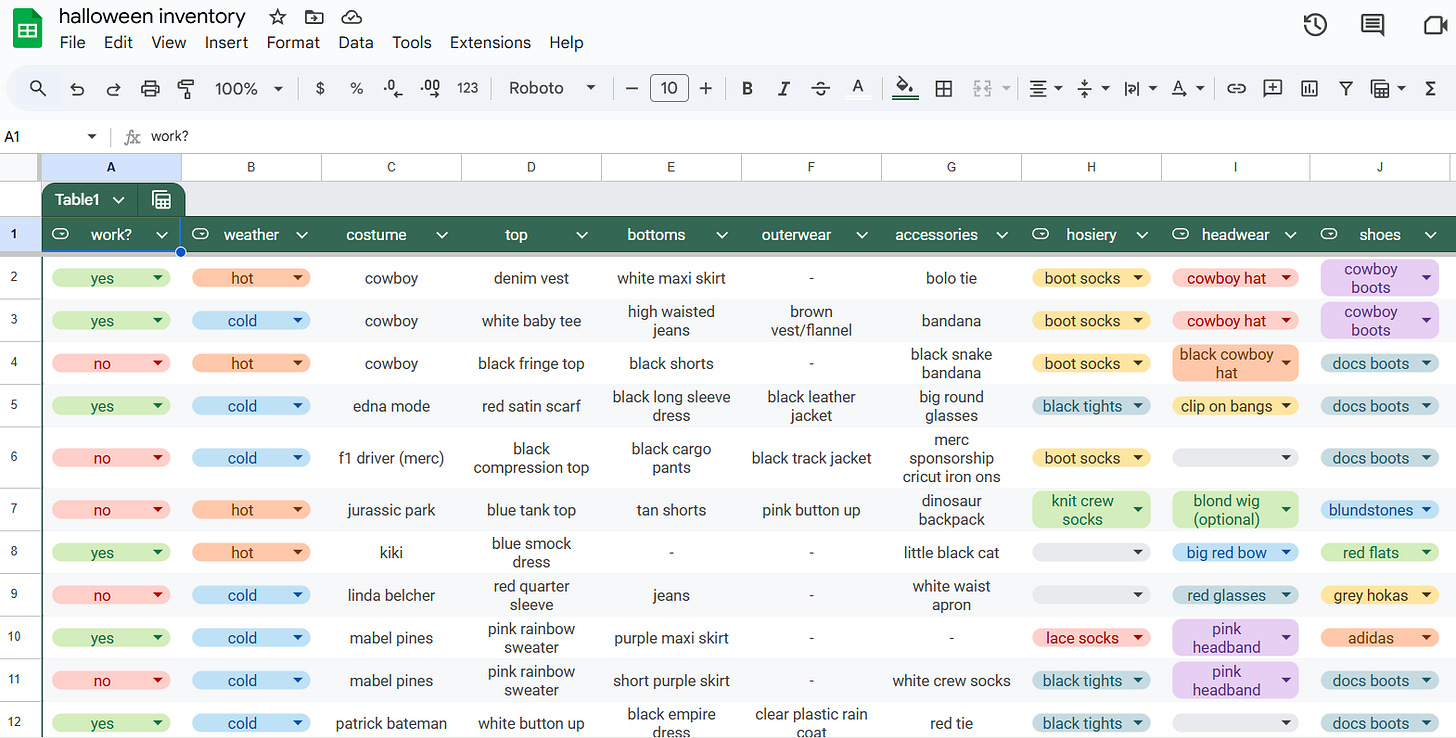
Task: Decrease font size with minus button
Action: point(631,88)
